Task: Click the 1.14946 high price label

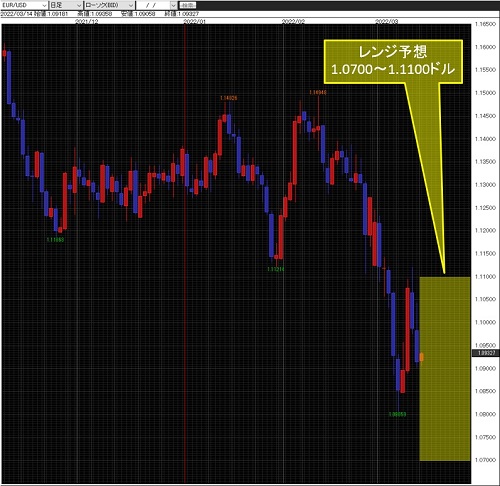Action: point(318,92)
